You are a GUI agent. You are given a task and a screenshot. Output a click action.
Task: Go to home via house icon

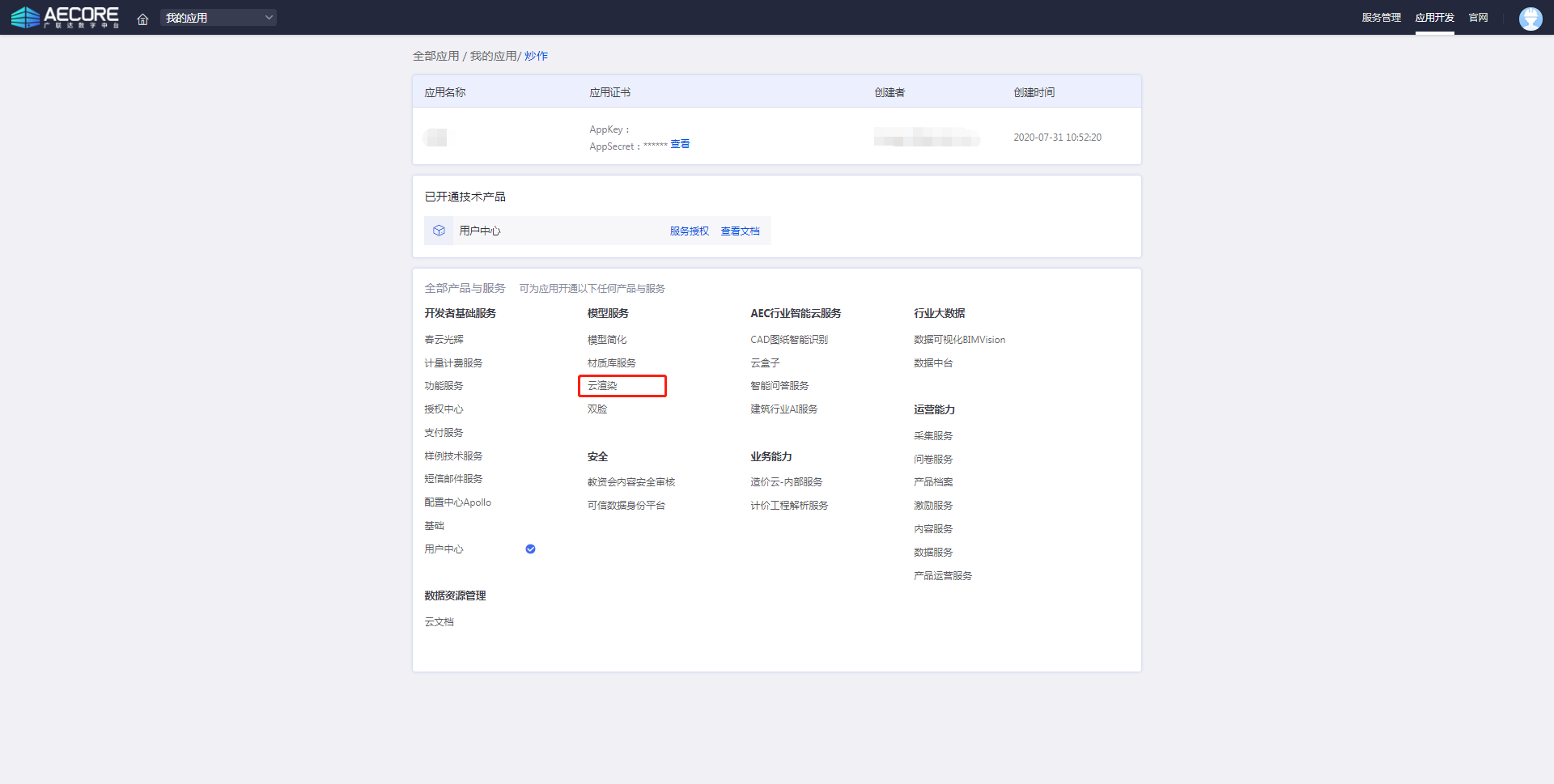coord(142,19)
